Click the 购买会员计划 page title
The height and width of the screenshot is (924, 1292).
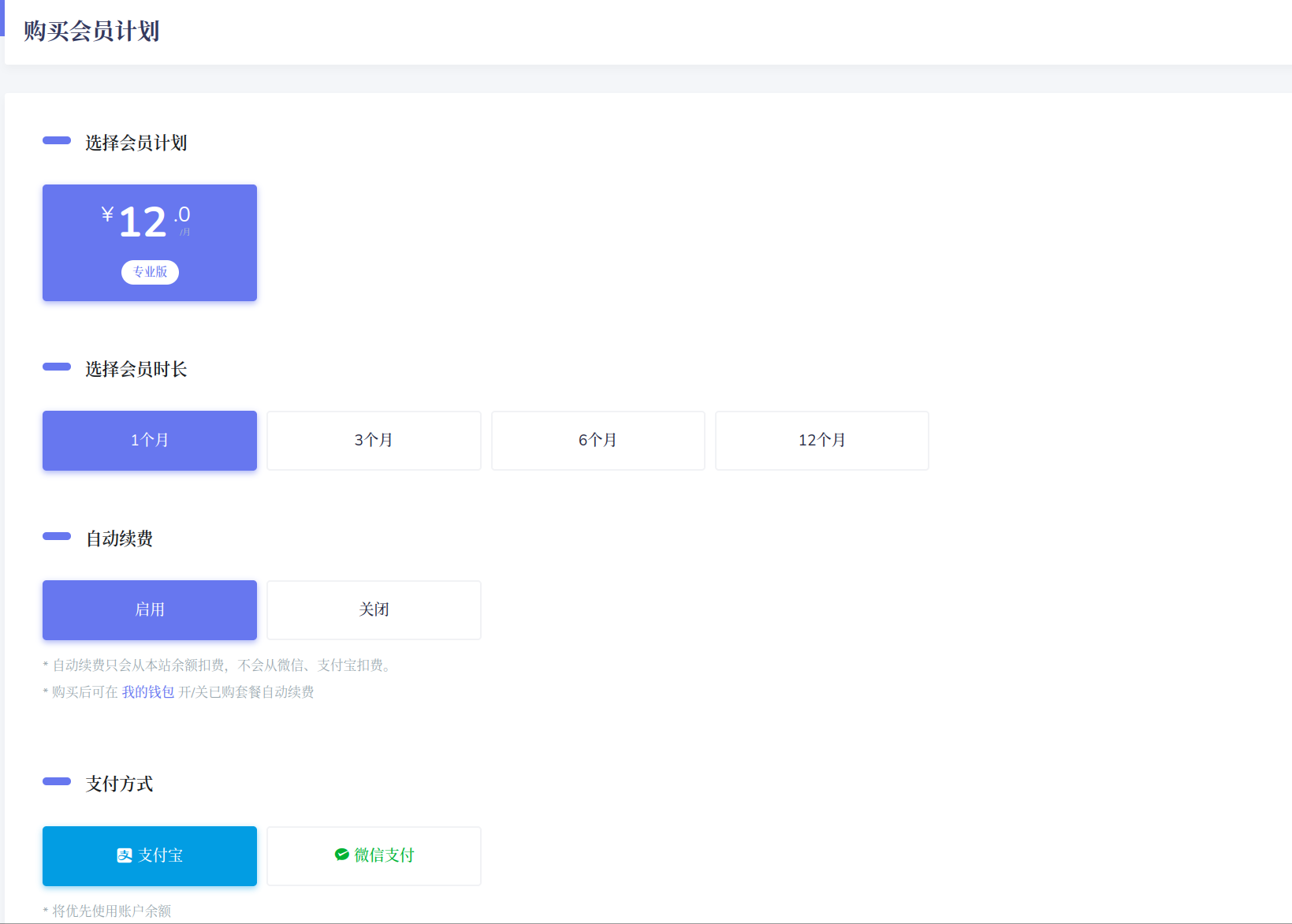point(91,32)
